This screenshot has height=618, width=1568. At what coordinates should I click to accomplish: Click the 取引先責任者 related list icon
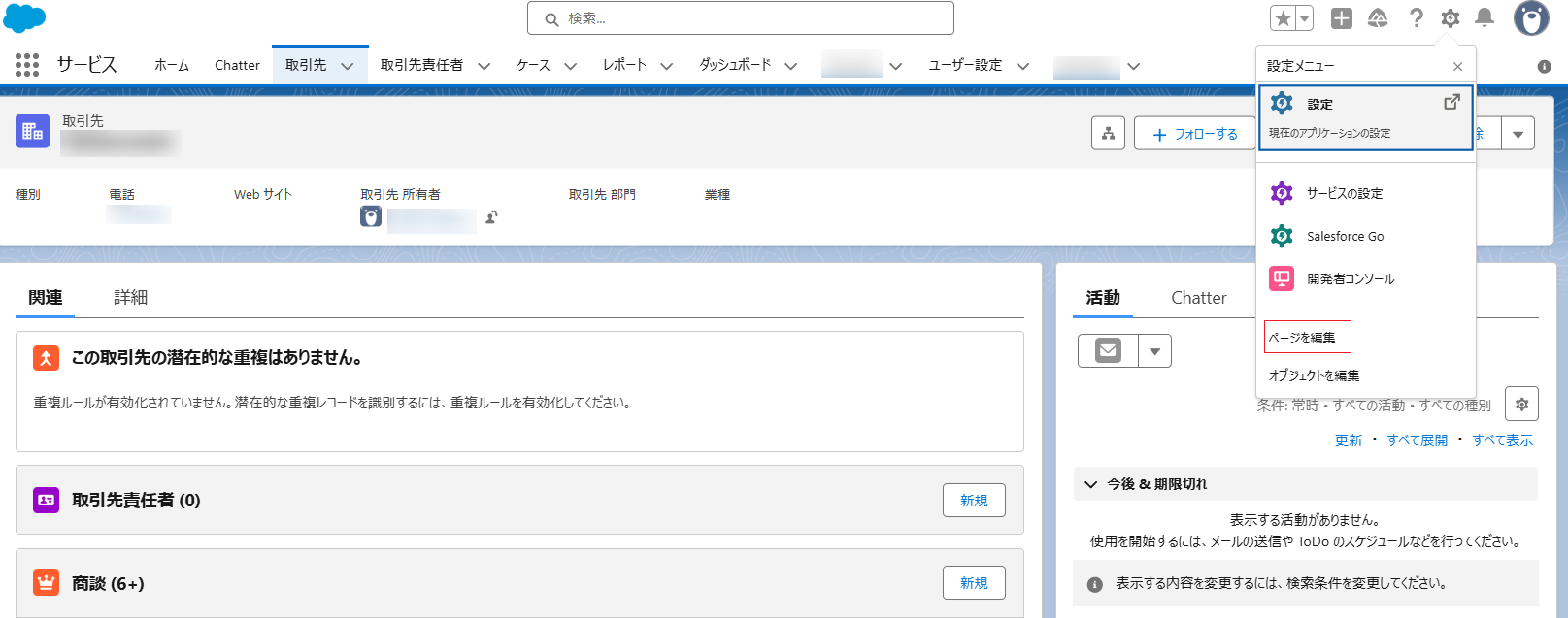tap(46, 500)
